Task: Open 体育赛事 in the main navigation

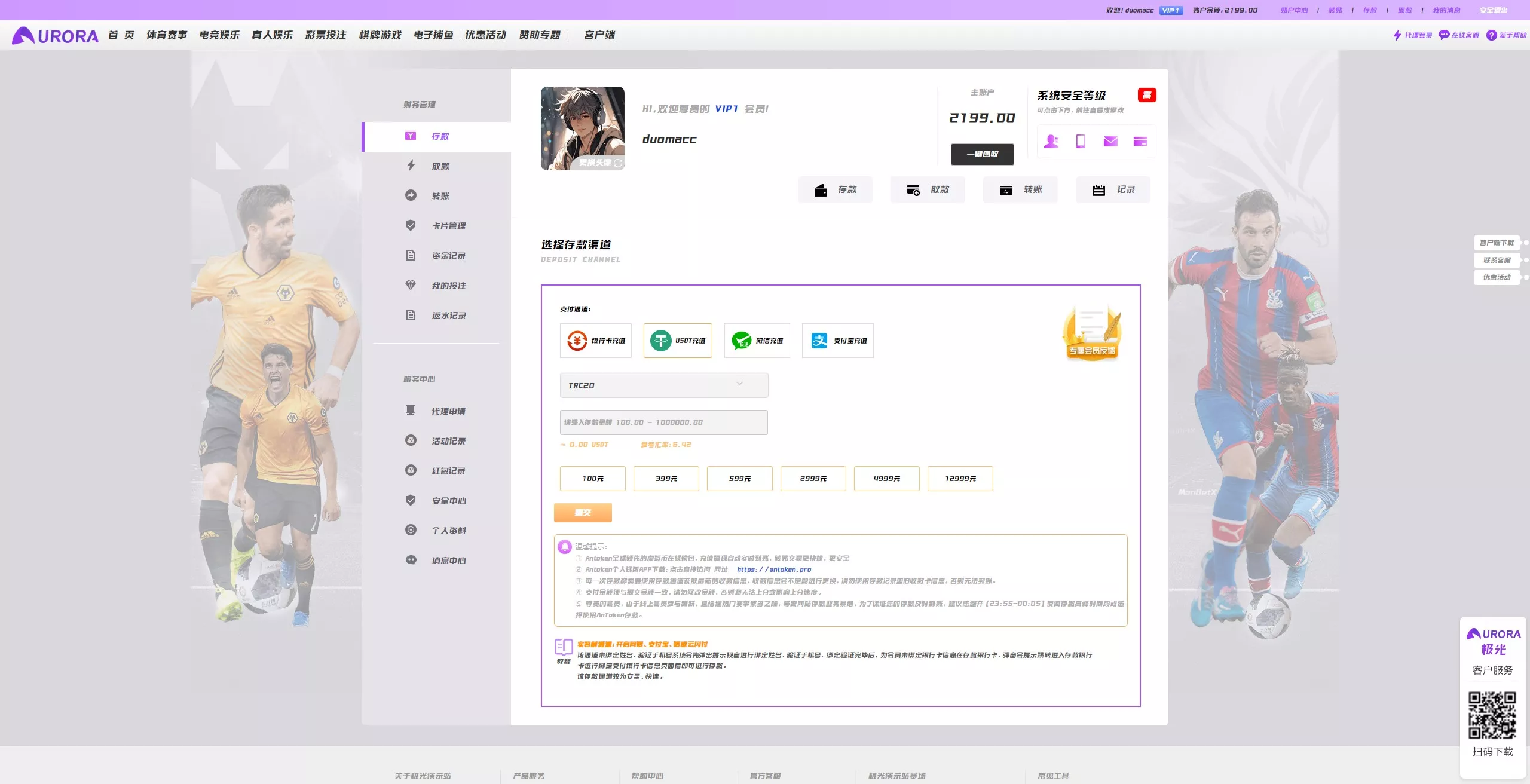Action: pyautogui.click(x=167, y=35)
